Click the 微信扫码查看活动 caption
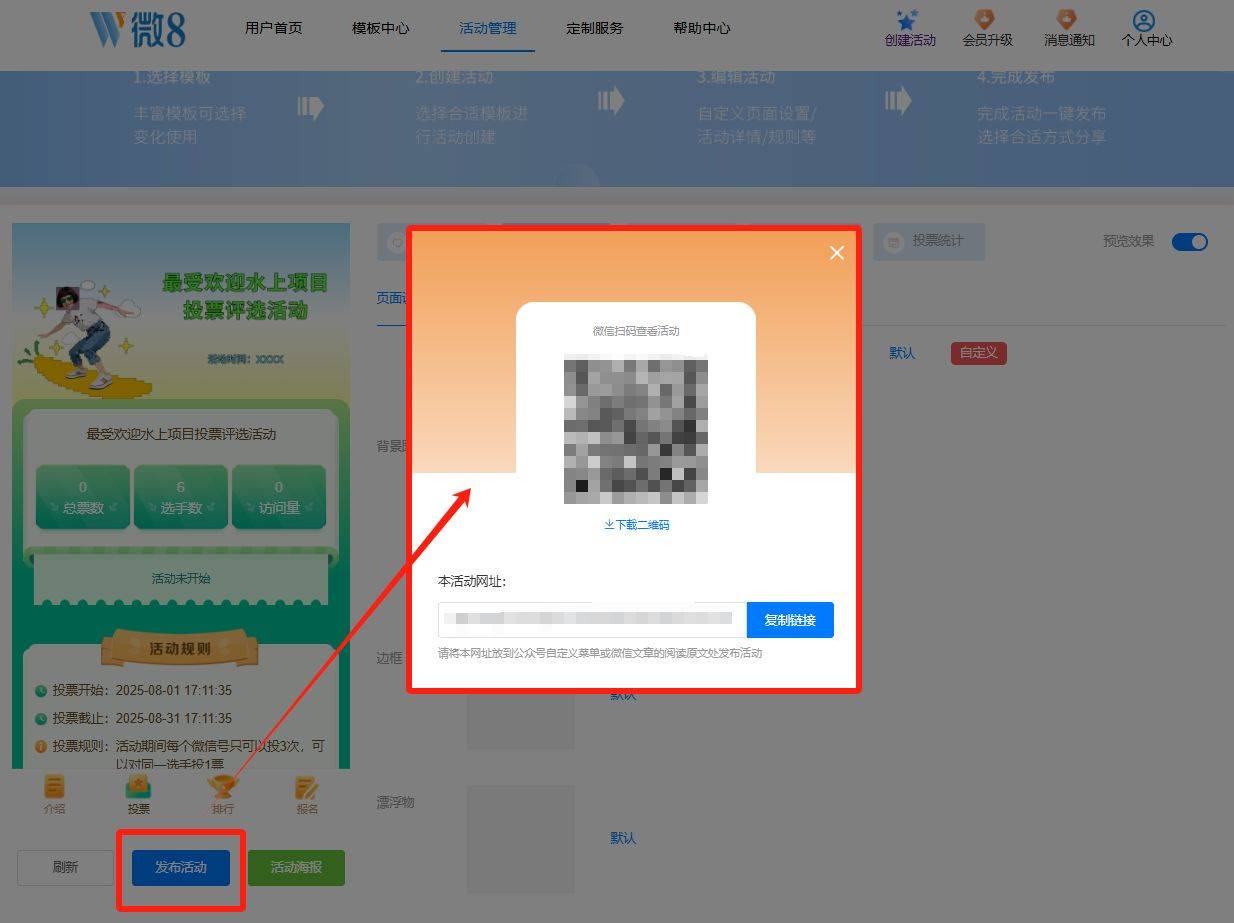Viewport: 1234px width, 923px height. 636,331
